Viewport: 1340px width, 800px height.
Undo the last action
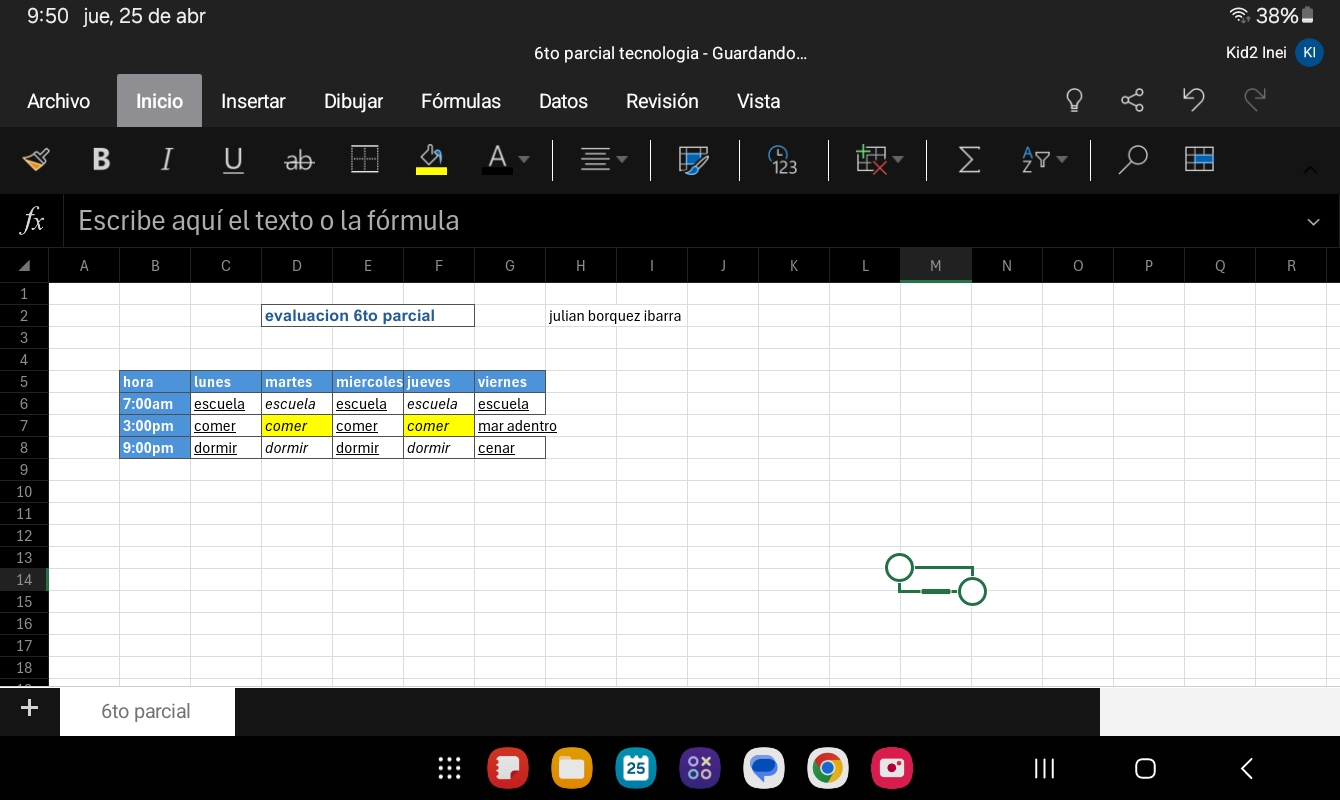point(1193,100)
